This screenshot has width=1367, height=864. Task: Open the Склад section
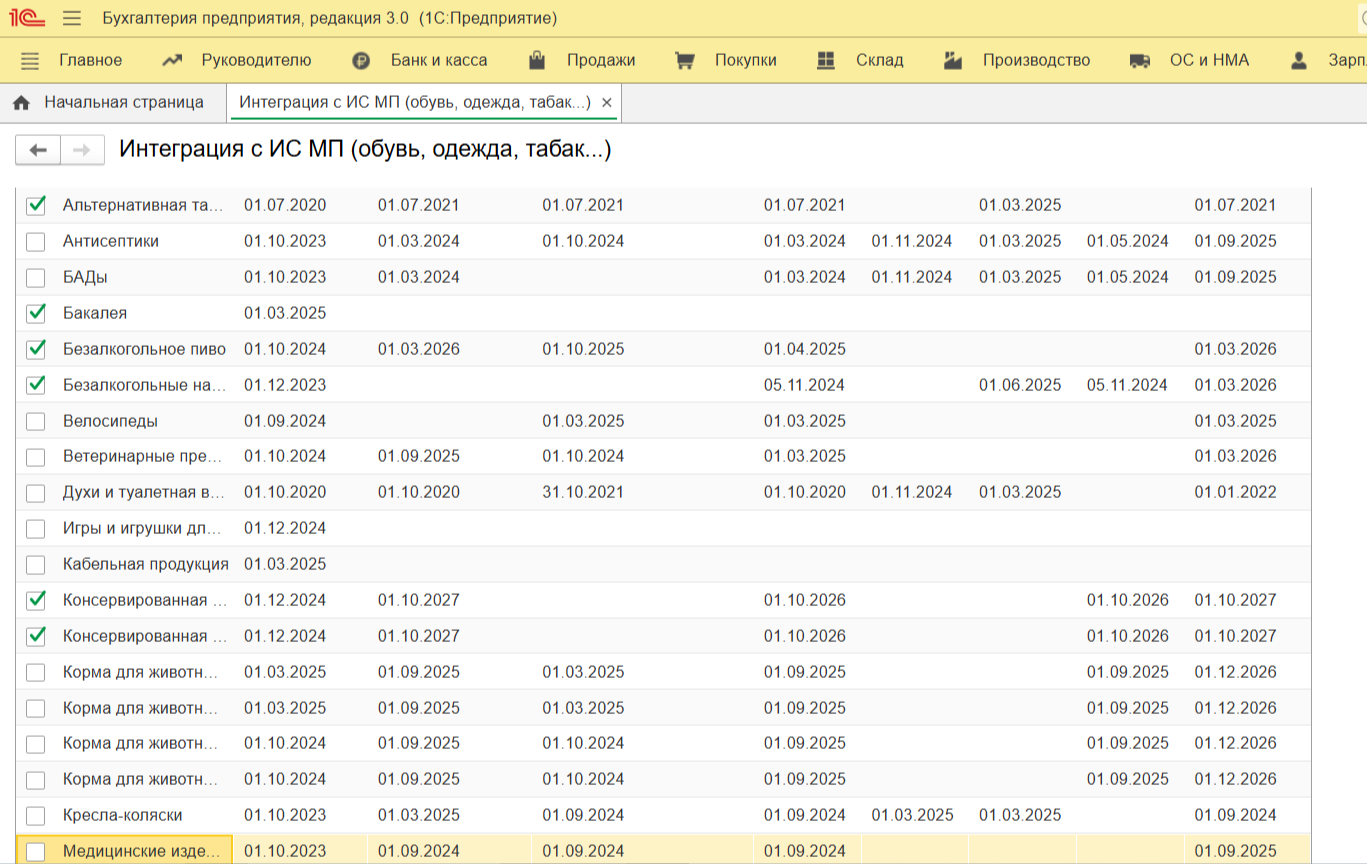tap(879, 60)
